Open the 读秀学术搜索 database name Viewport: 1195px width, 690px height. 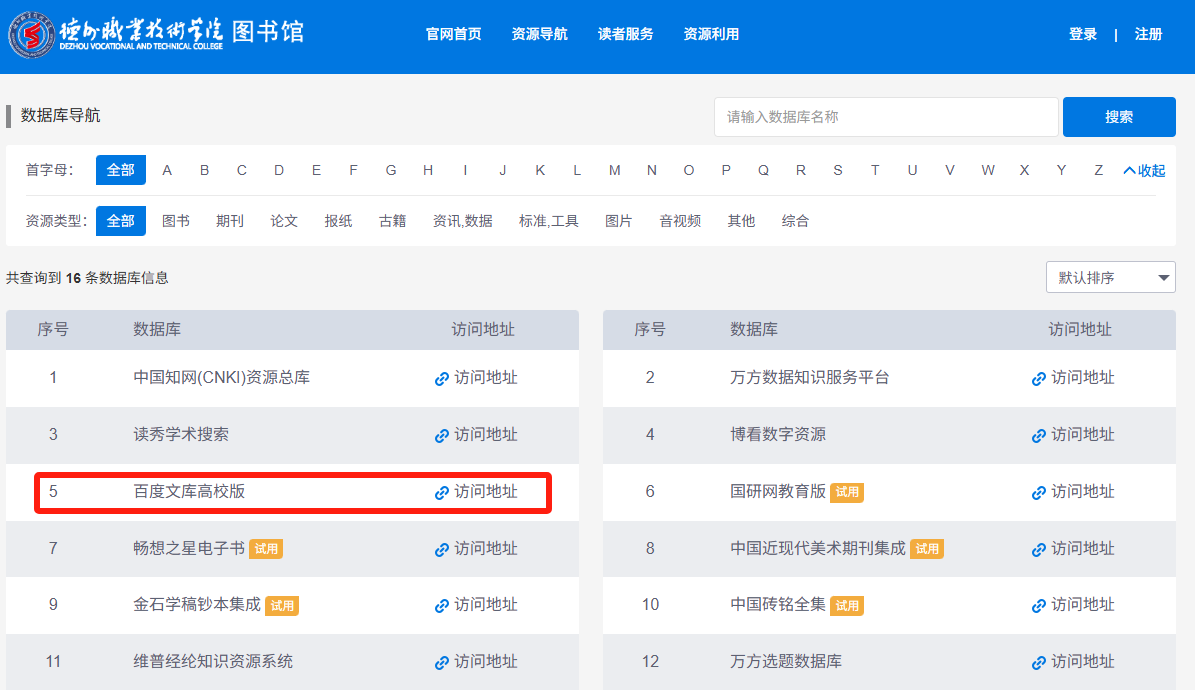tap(181, 435)
